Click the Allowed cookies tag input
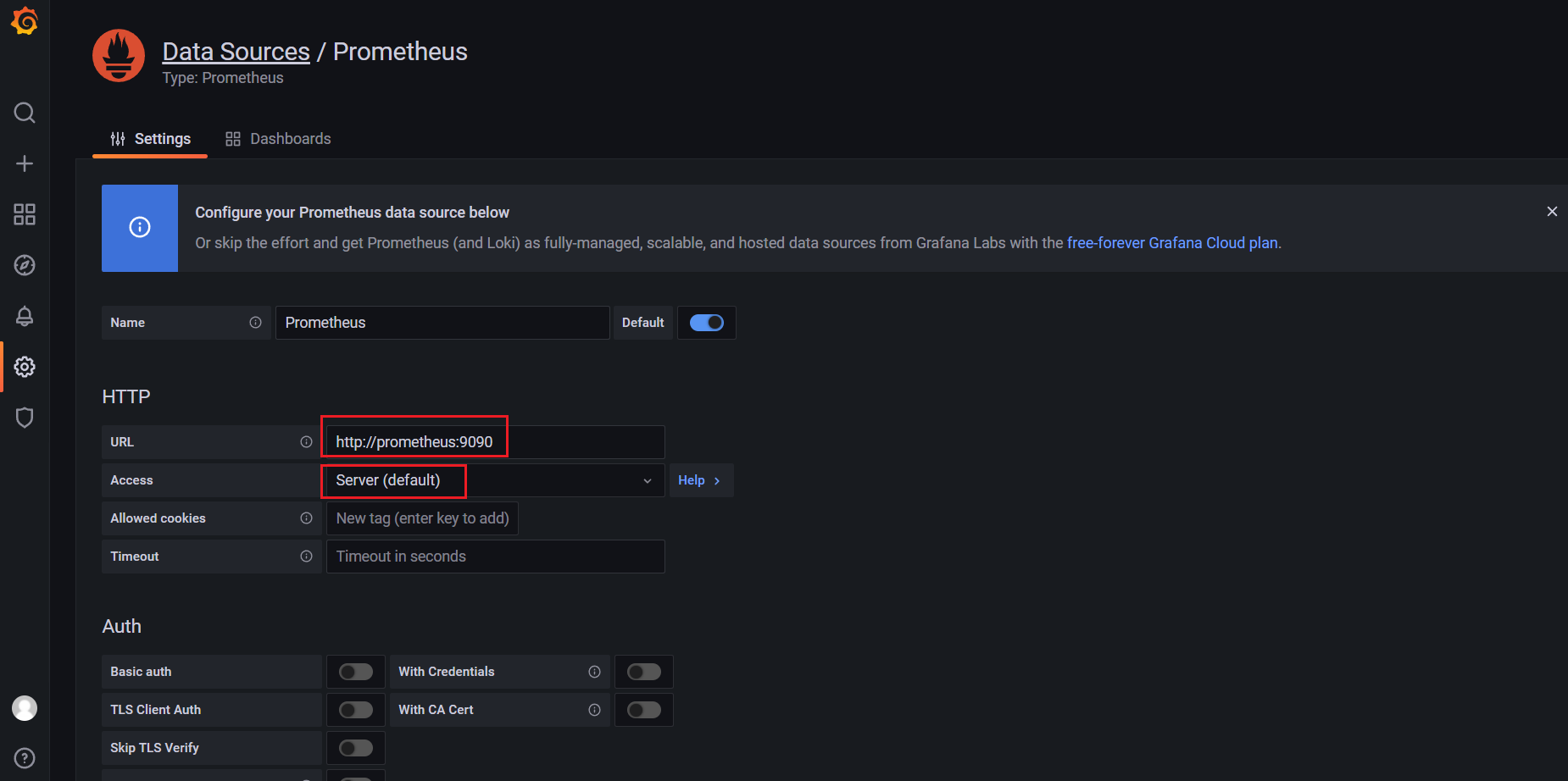 pyautogui.click(x=422, y=518)
